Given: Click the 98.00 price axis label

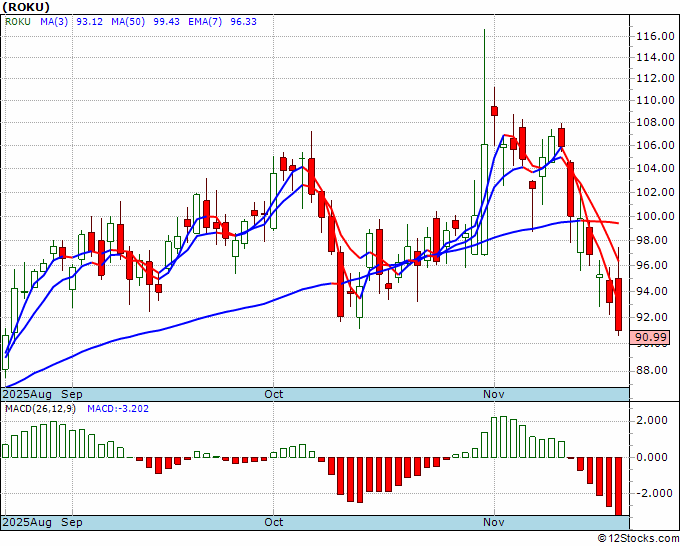Looking at the screenshot, I should point(652,240).
